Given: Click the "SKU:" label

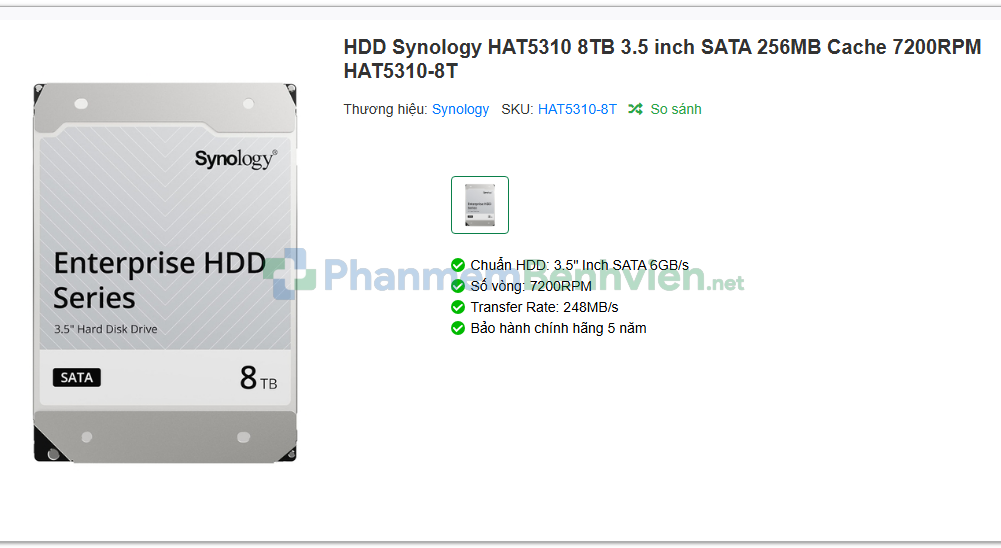Looking at the screenshot, I should click(x=517, y=109).
